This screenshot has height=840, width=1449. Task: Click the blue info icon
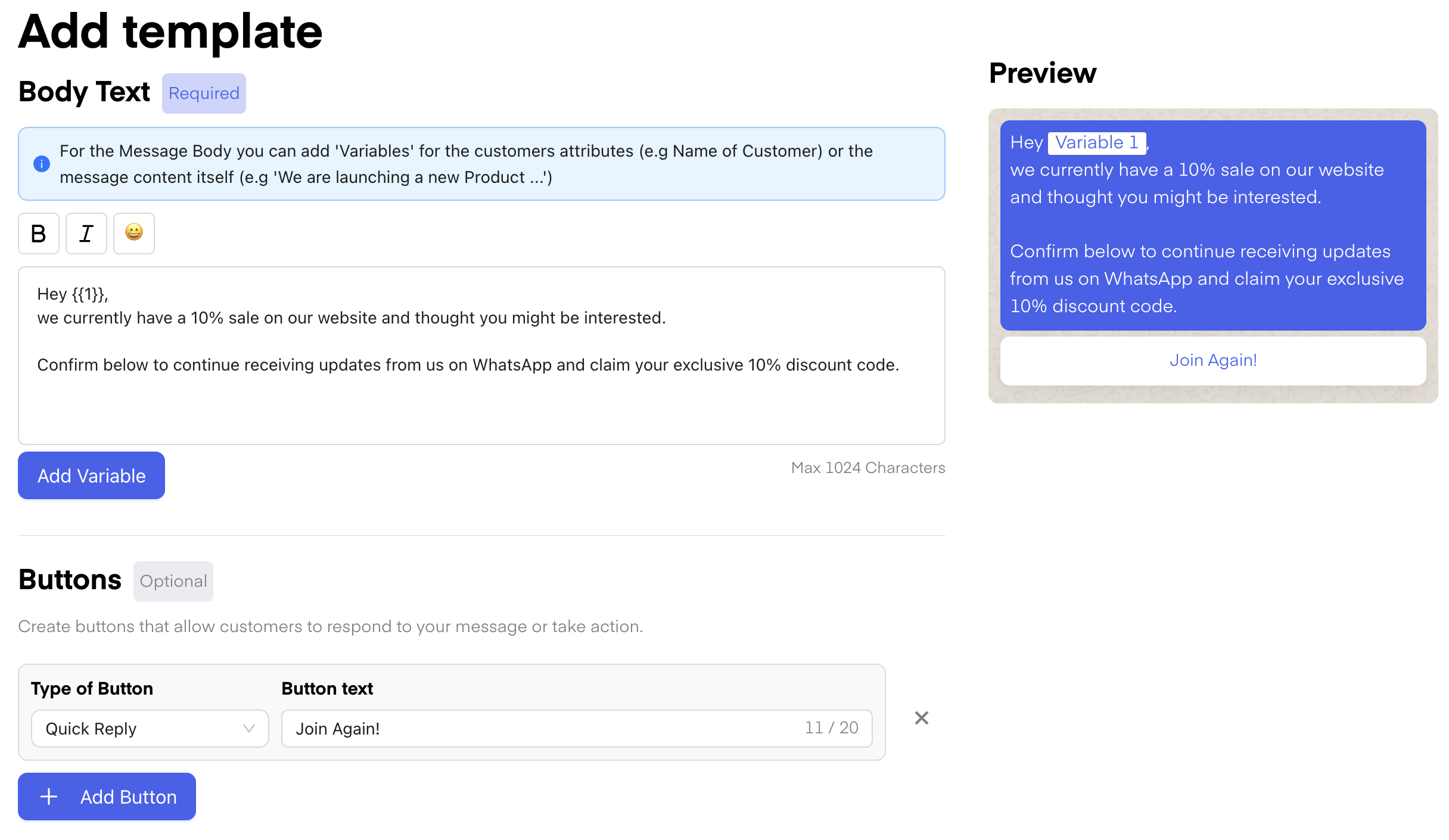(42, 164)
